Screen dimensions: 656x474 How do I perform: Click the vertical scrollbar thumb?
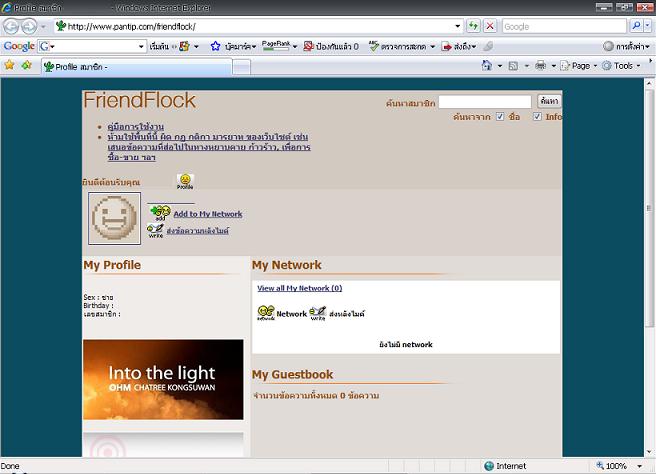point(649,208)
